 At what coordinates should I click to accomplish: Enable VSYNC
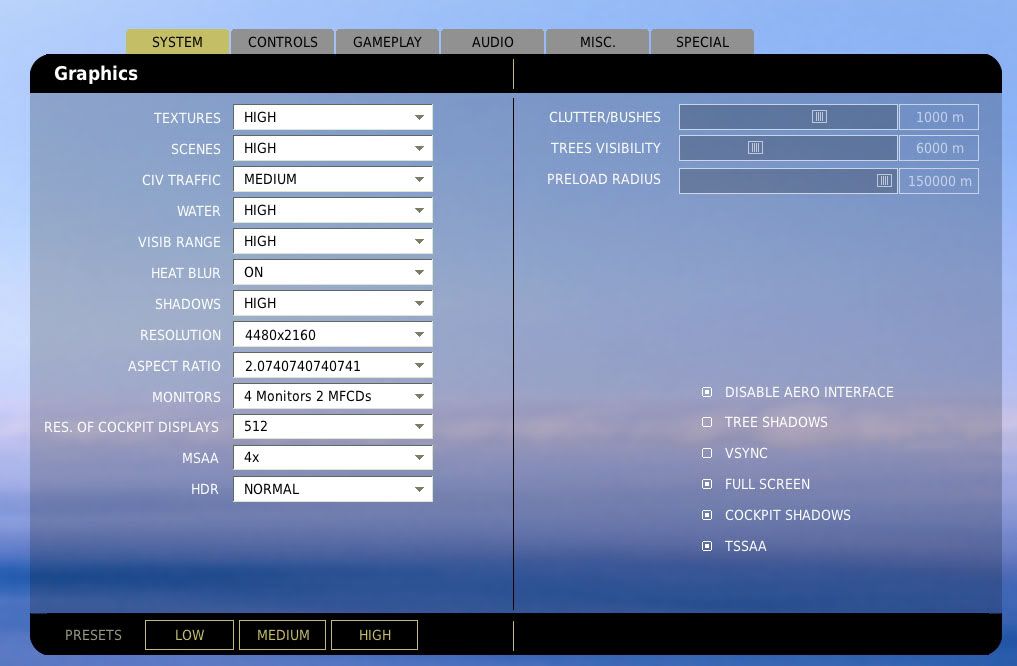[x=707, y=453]
